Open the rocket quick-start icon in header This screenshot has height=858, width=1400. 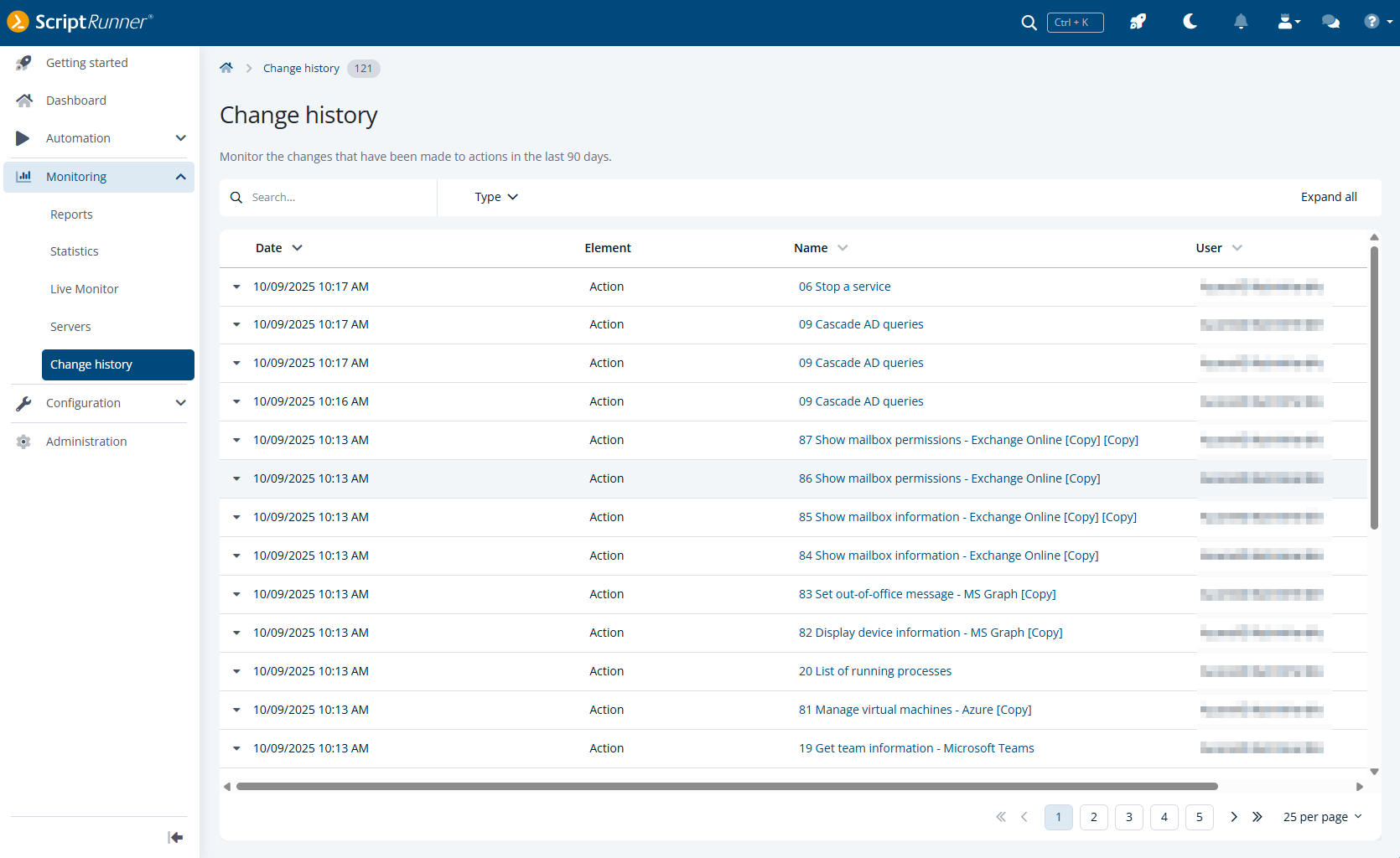[1138, 22]
